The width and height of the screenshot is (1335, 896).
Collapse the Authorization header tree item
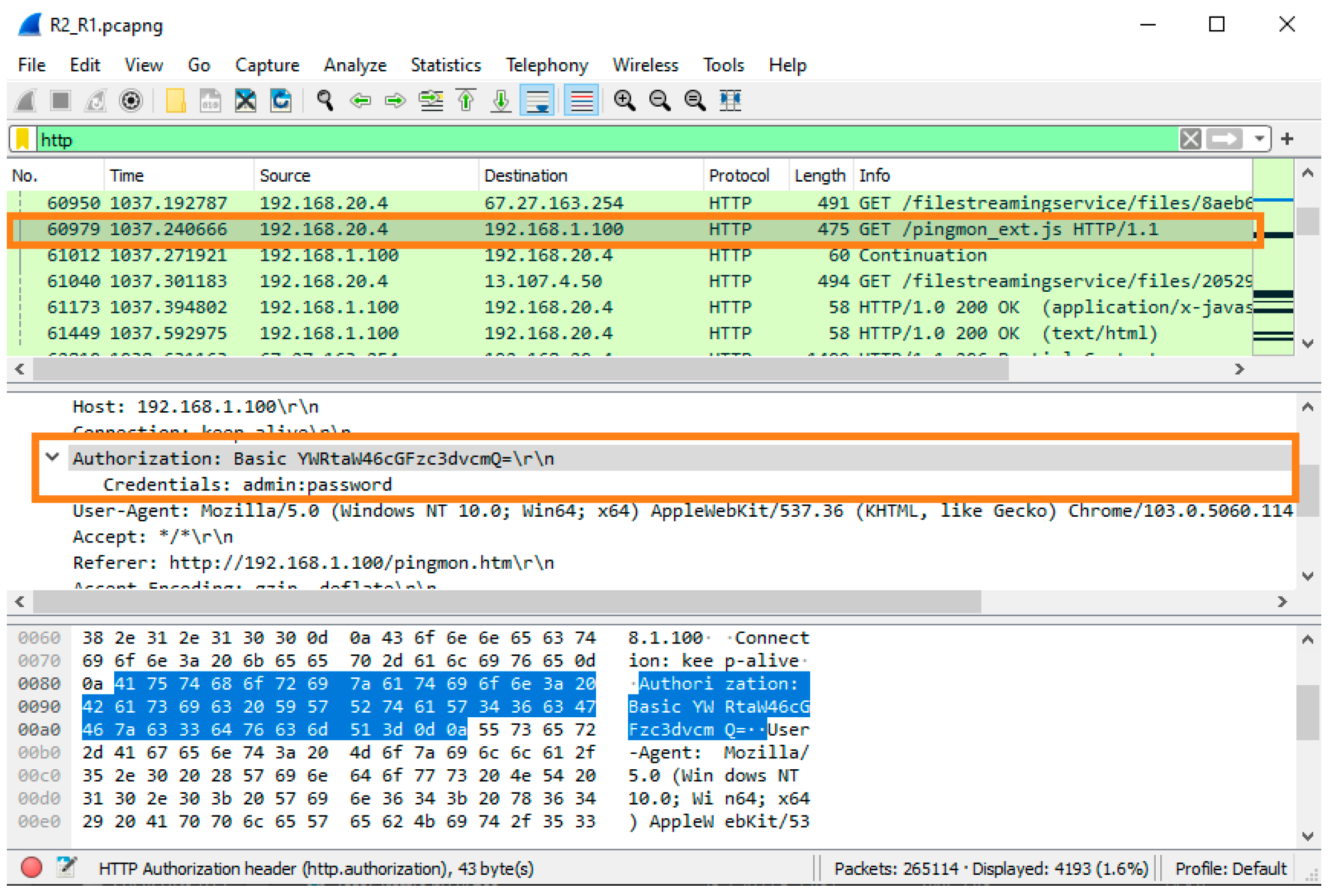point(53,457)
